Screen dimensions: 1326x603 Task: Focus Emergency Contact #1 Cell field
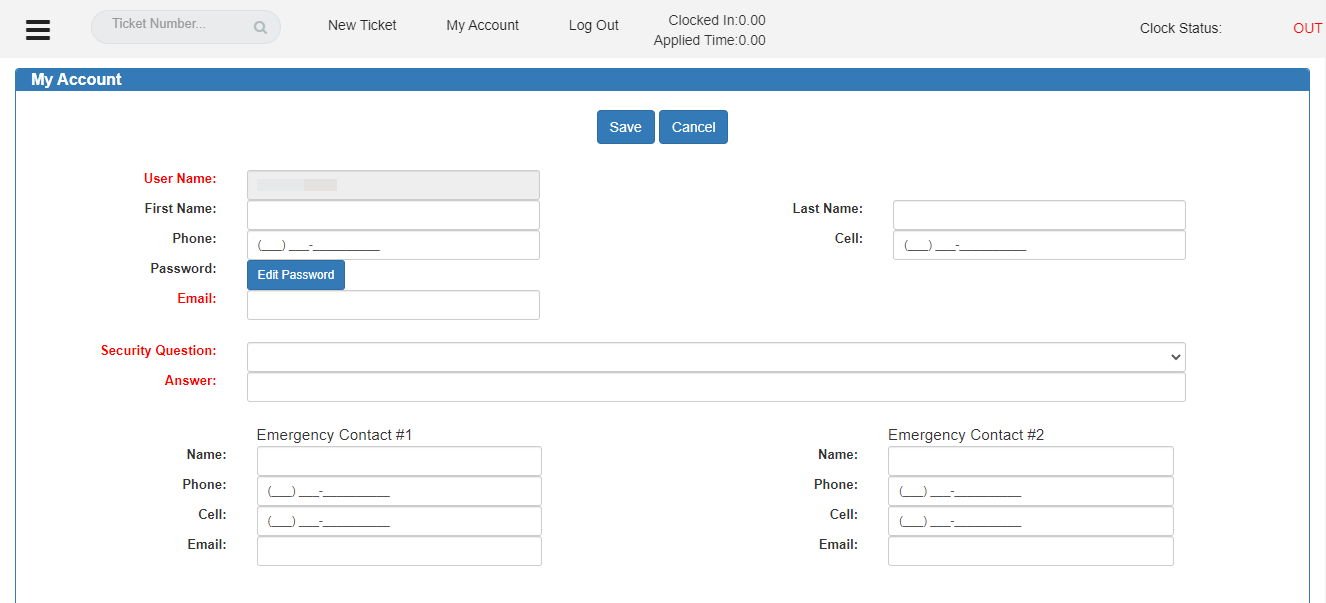pos(399,521)
